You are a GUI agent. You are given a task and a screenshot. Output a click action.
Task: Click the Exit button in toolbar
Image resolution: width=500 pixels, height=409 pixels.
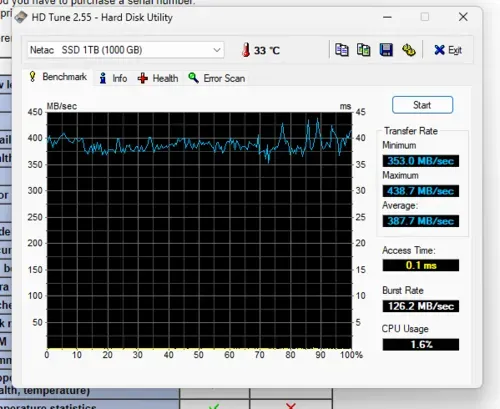pos(448,50)
